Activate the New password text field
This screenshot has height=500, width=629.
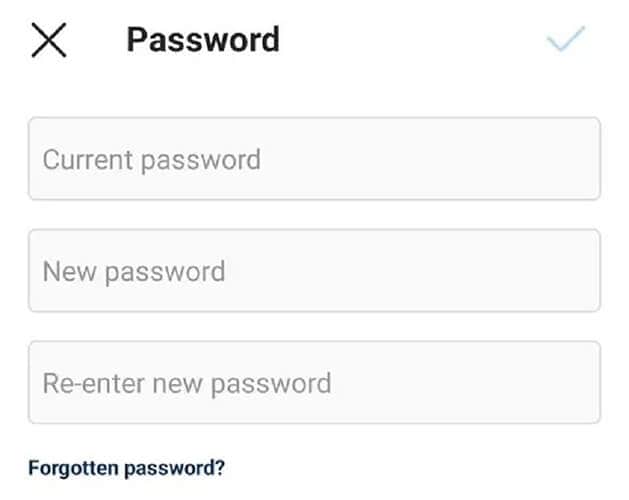pos(314,271)
